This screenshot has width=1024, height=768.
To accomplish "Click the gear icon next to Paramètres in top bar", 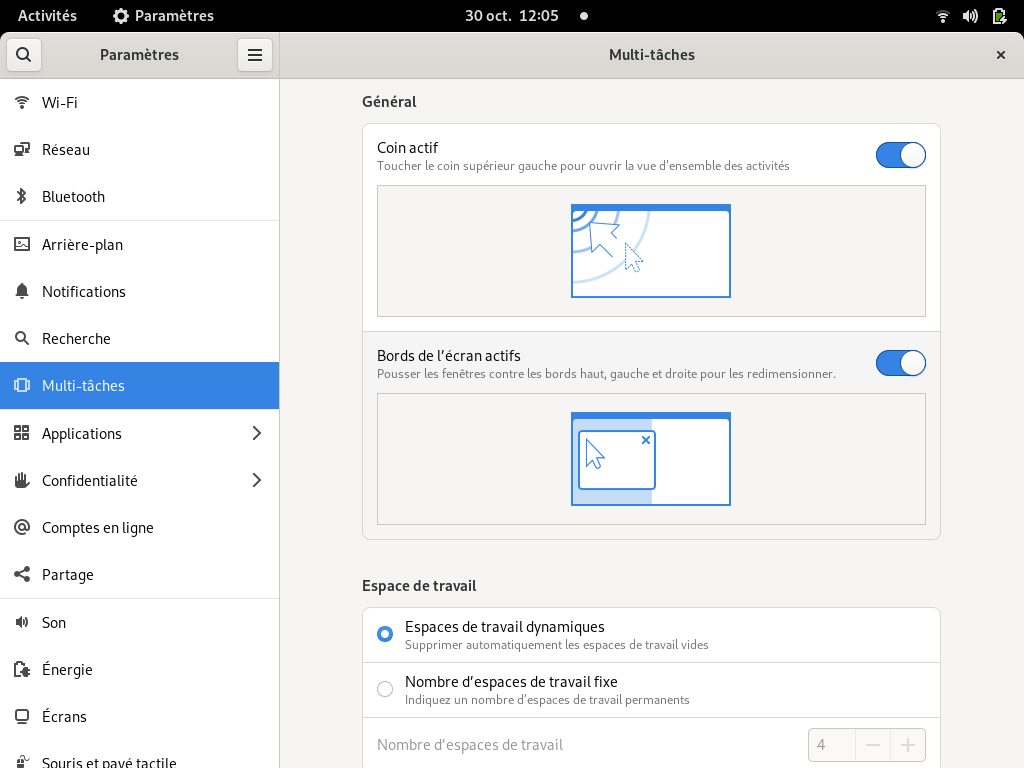I will pos(121,16).
